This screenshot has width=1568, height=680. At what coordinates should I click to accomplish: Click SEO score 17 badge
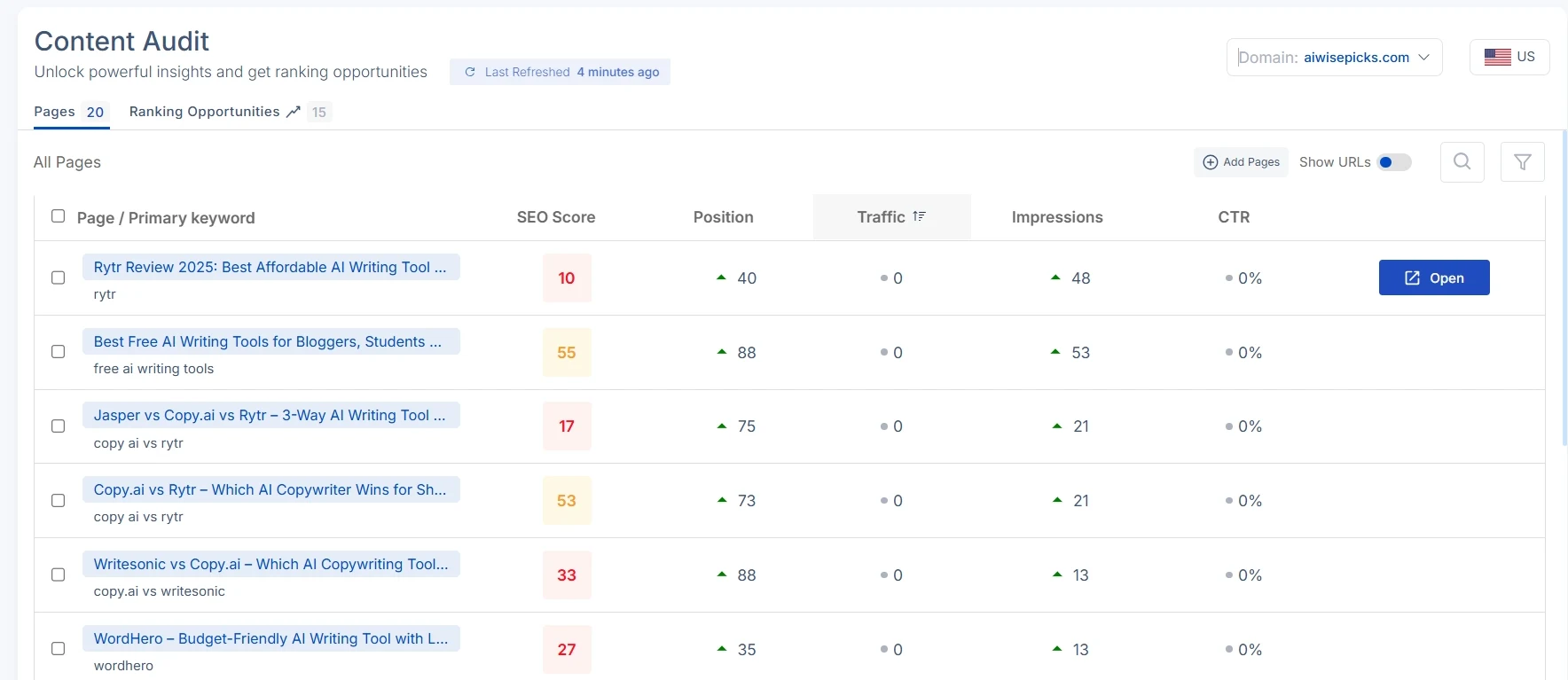(x=567, y=426)
